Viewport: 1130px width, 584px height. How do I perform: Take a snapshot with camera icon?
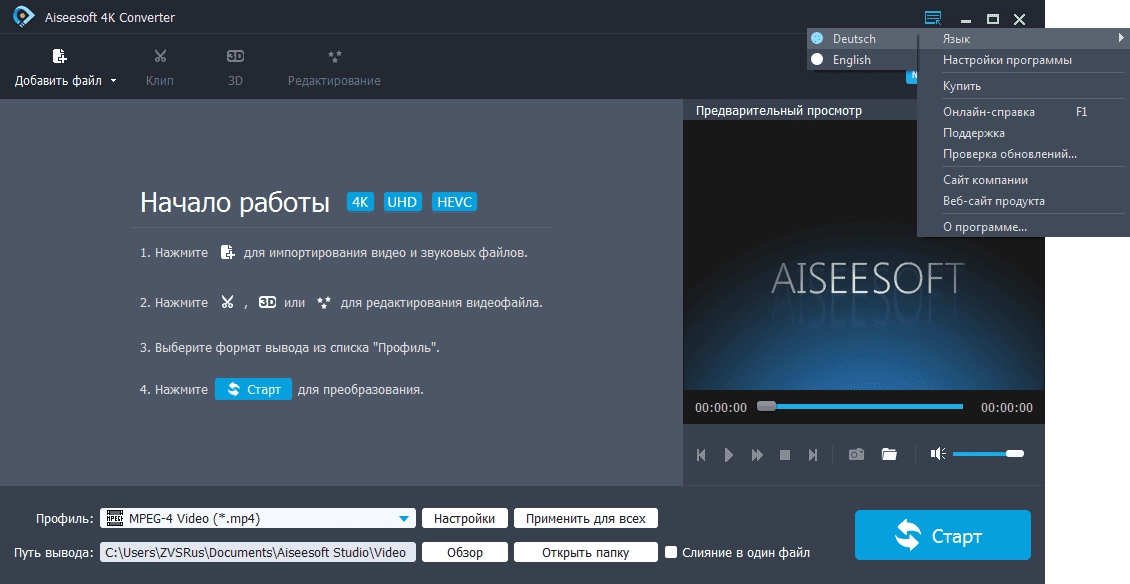pyautogui.click(x=856, y=454)
